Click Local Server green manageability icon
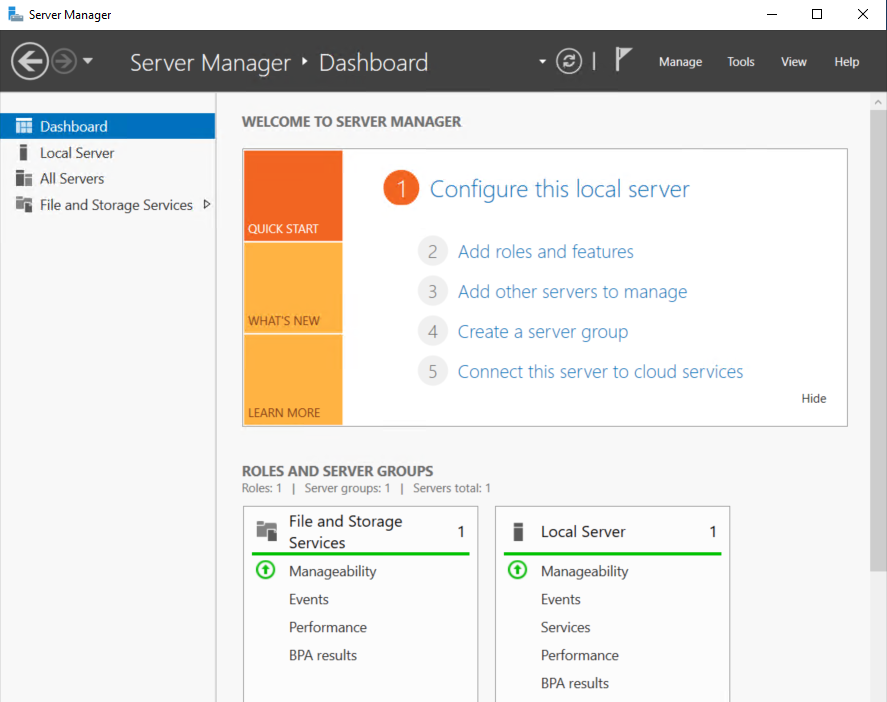The image size is (887, 702). 517,570
